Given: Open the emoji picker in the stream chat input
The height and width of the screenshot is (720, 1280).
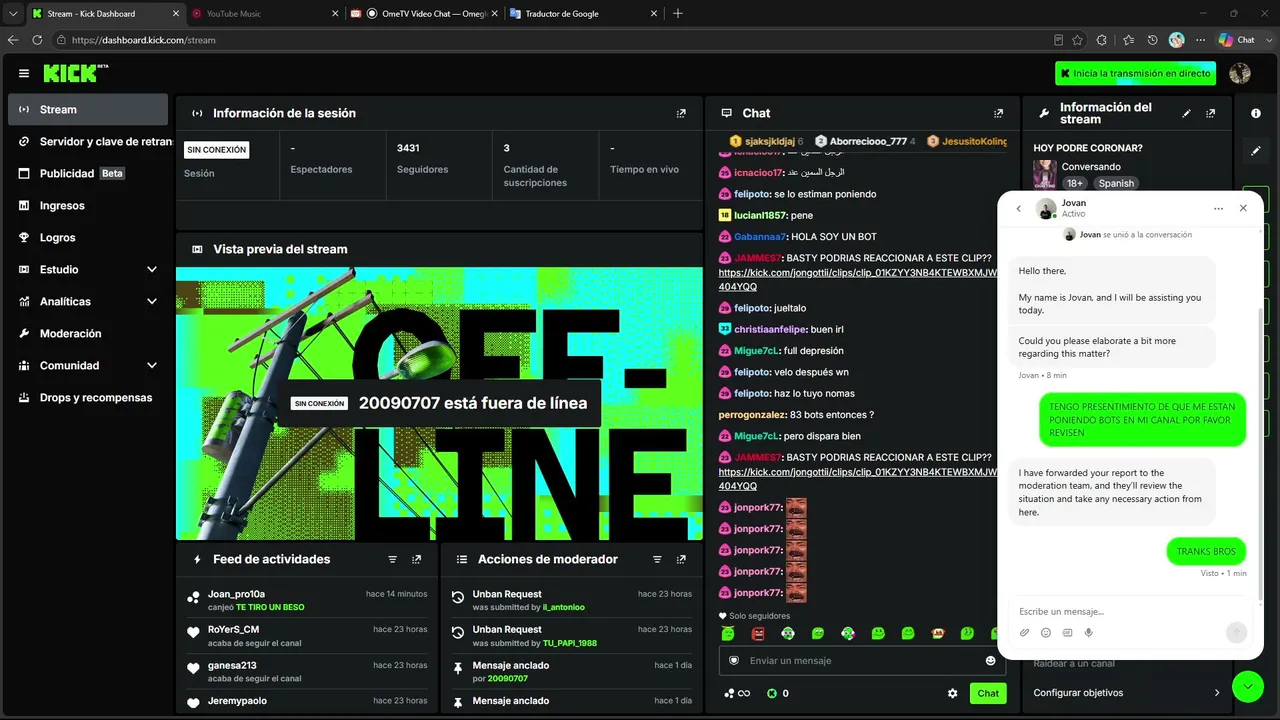Looking at the screenshot, I should pyautogui.click(x=991, y=661).
